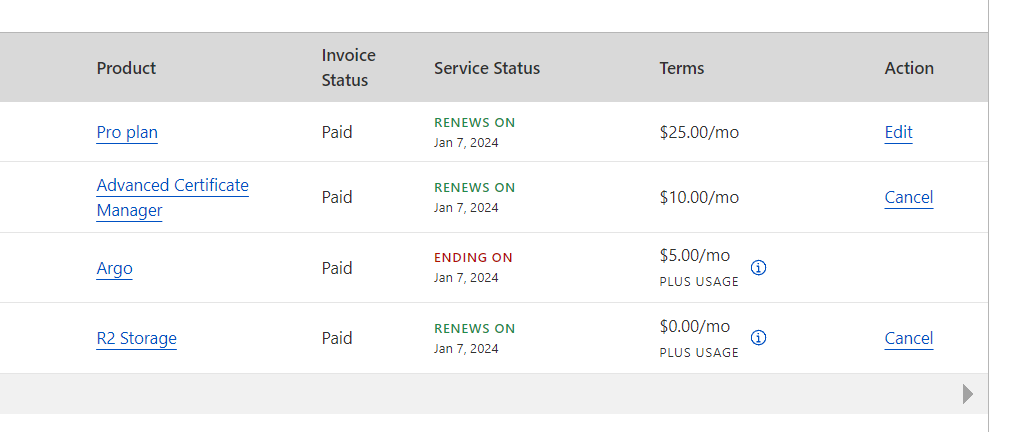The height and width of the screenshot is (432, 1024).
Task: Click the Terms column header
Action: click(x=682, y=68)
